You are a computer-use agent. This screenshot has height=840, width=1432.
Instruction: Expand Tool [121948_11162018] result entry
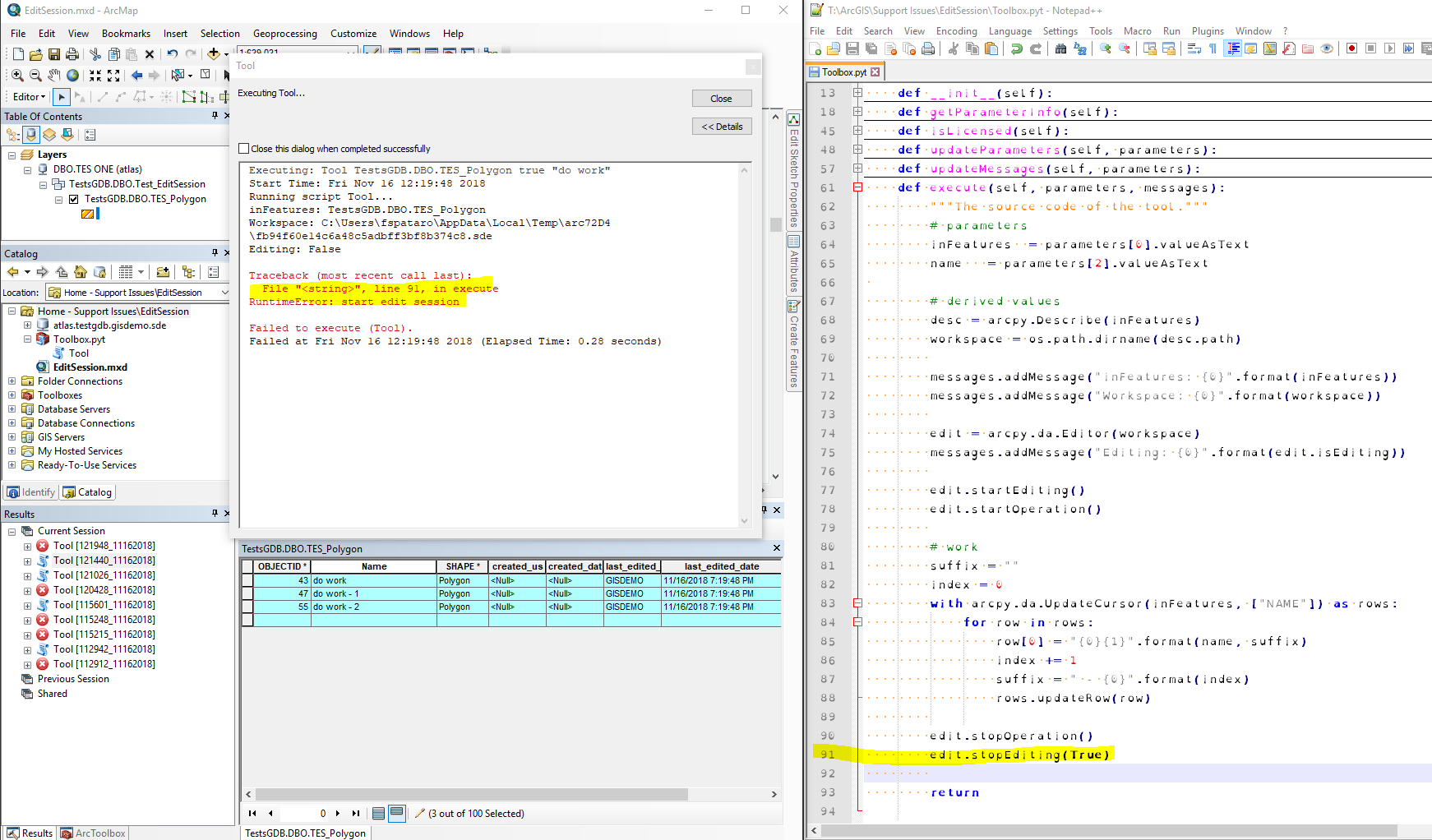coord(28,547)
